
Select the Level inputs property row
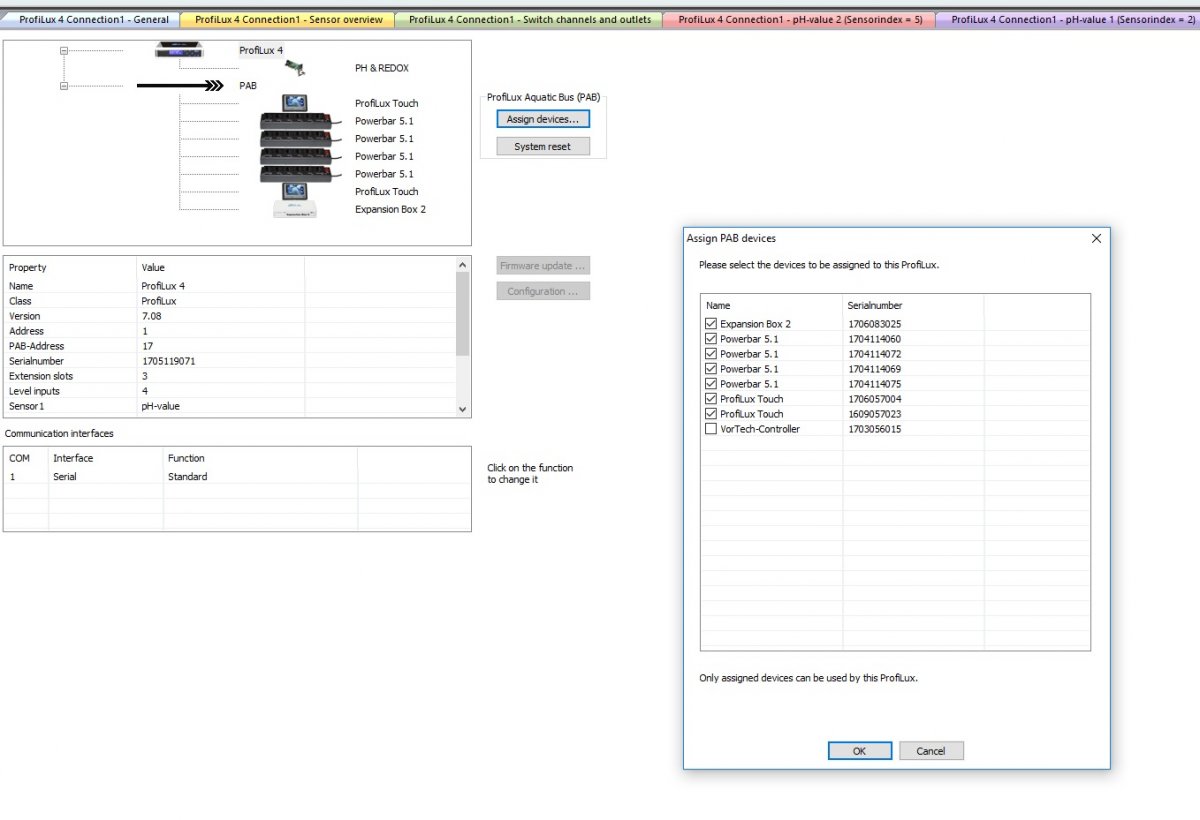[230, 391]
